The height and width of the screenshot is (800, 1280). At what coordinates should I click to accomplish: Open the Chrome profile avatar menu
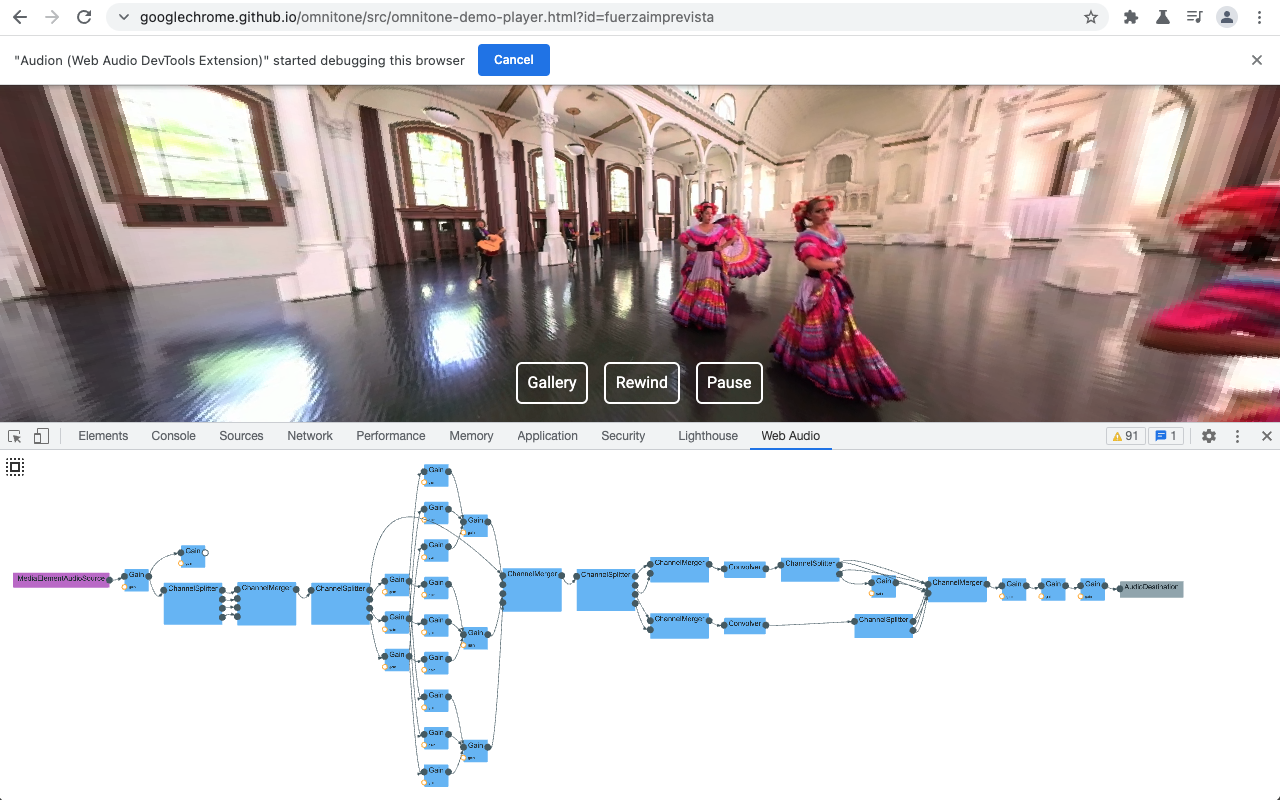(1226, 17)
